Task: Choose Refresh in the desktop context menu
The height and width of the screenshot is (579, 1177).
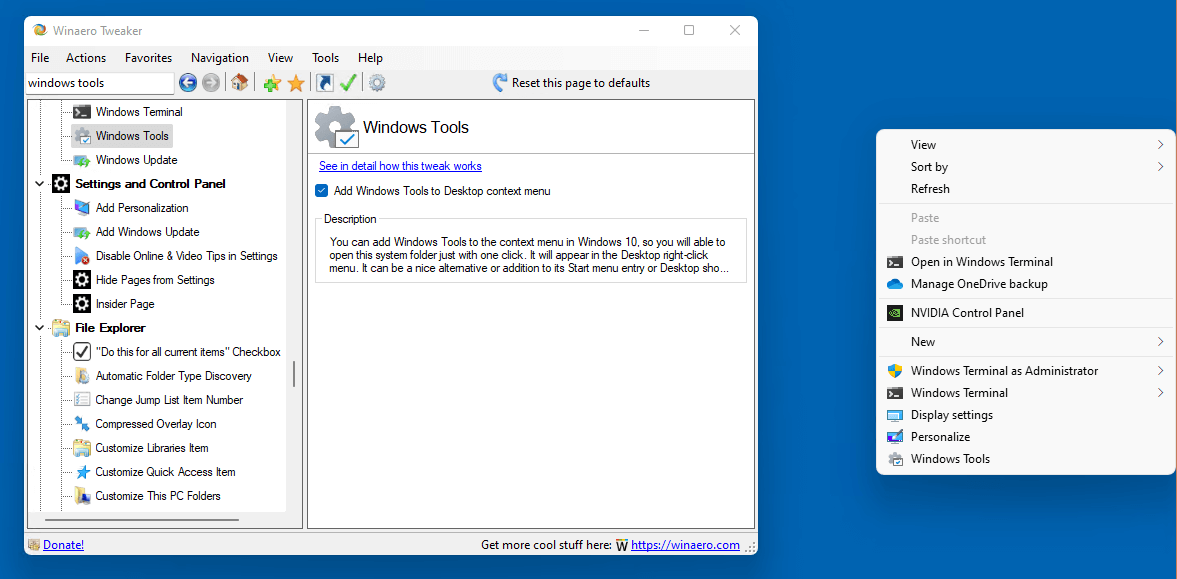Action: (x=1026, y=188)
